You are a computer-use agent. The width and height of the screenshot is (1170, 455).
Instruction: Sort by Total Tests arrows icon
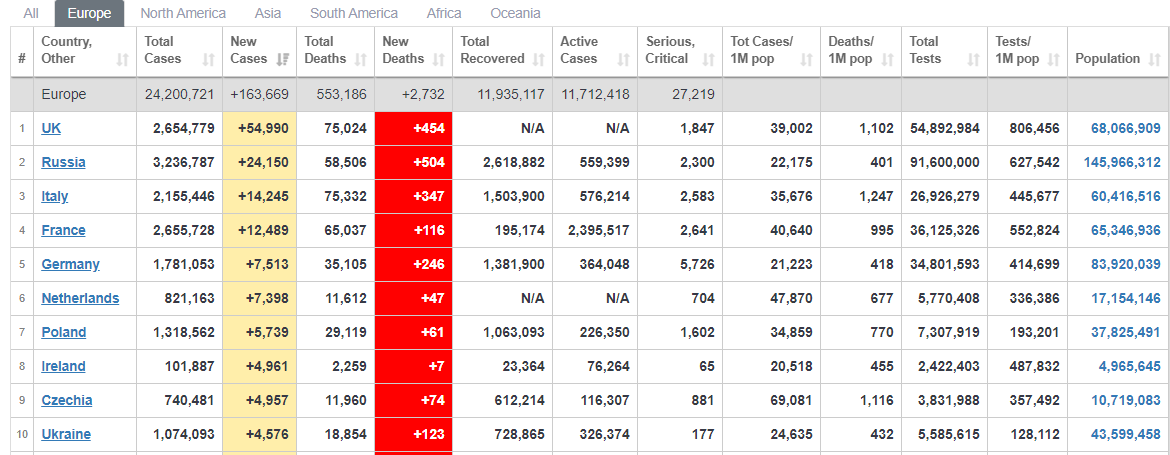point(973,60)
